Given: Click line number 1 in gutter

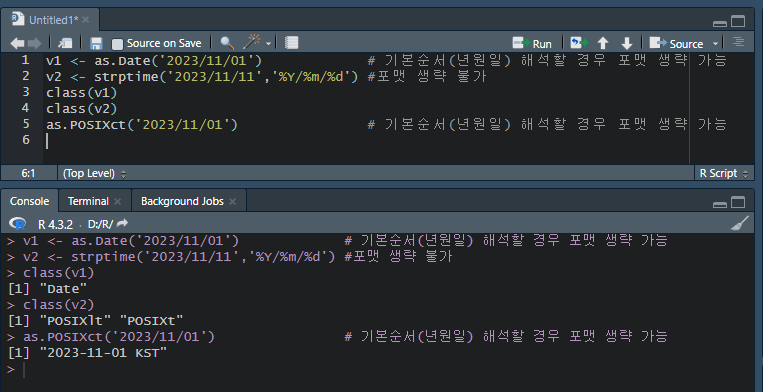Looking at the screenshot, I should tap(25, 60).
